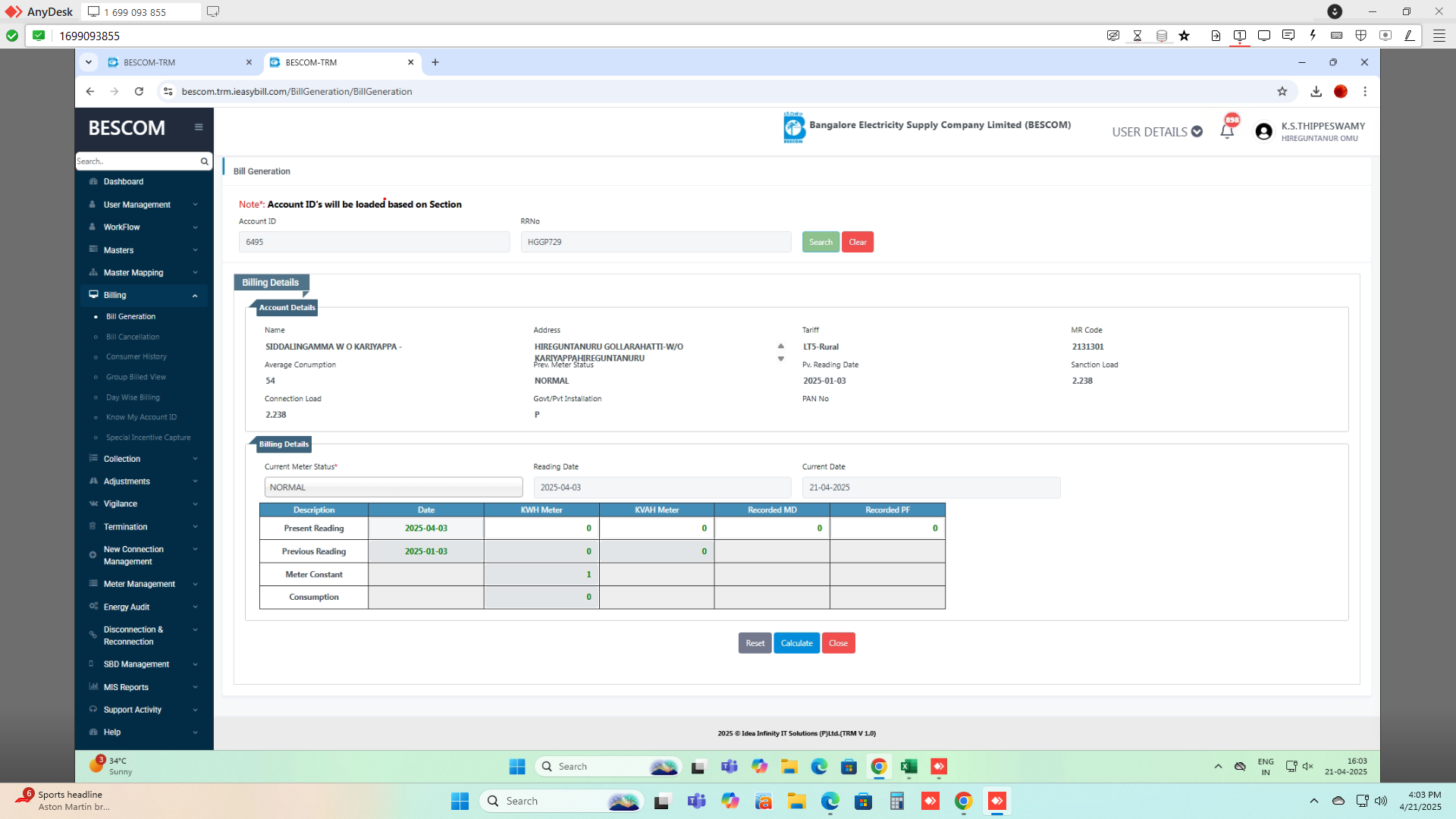
Task: Click the Address field scroll-down arrow
Action: pos(781,359)
